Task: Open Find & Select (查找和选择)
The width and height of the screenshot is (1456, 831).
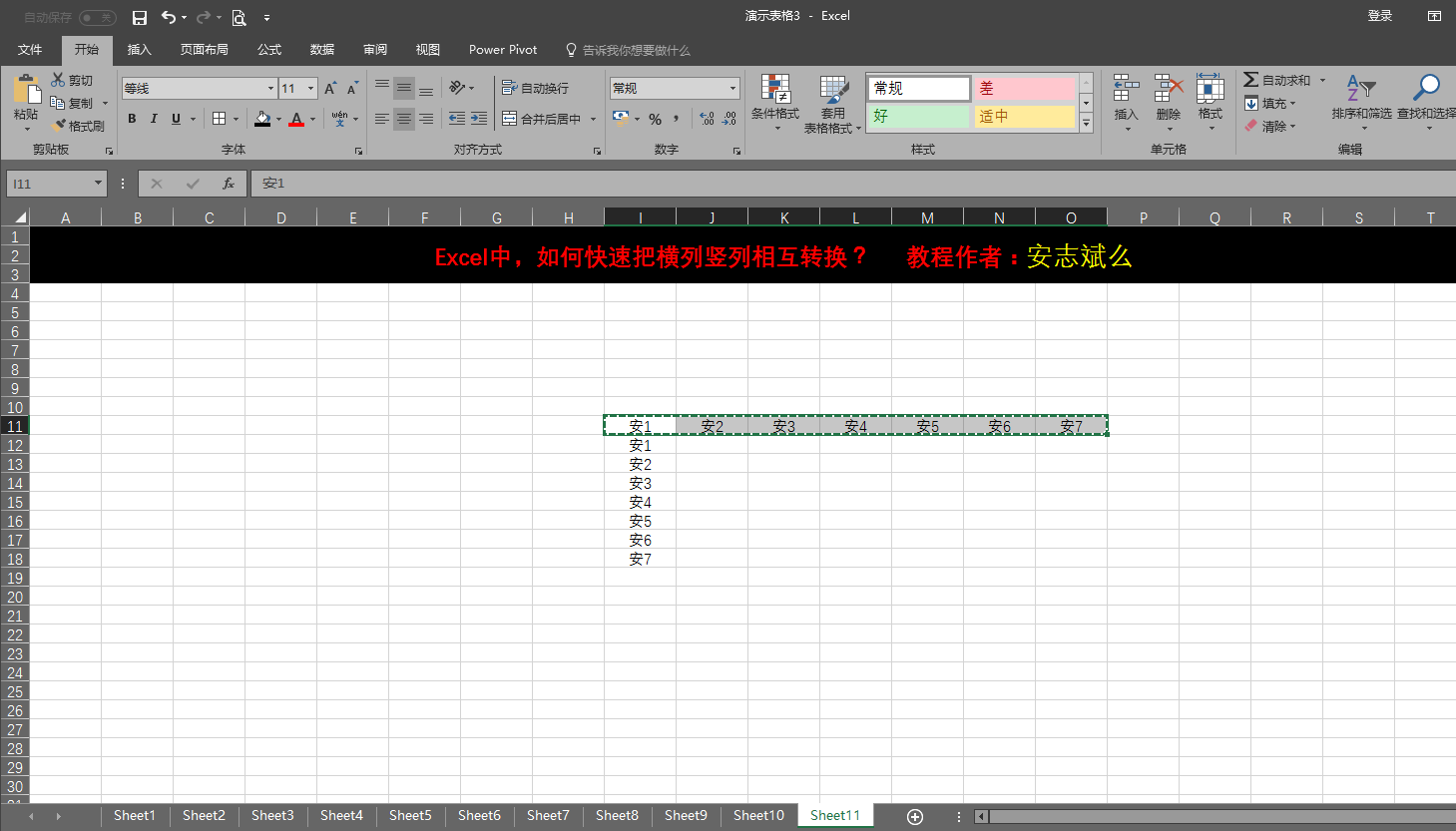Action: click(x=1426, y=103)
